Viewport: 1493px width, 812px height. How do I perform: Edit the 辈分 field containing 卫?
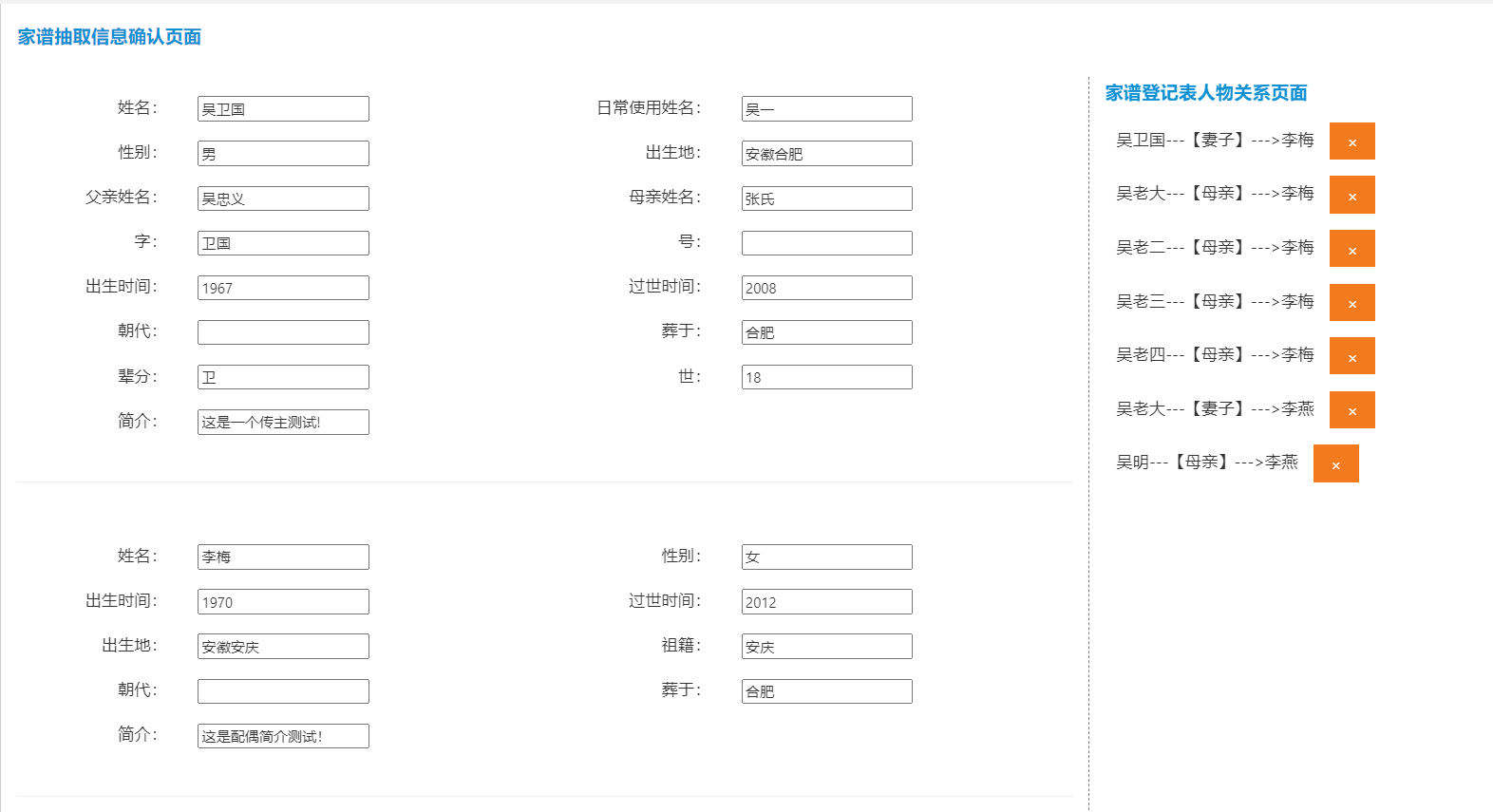283,377
